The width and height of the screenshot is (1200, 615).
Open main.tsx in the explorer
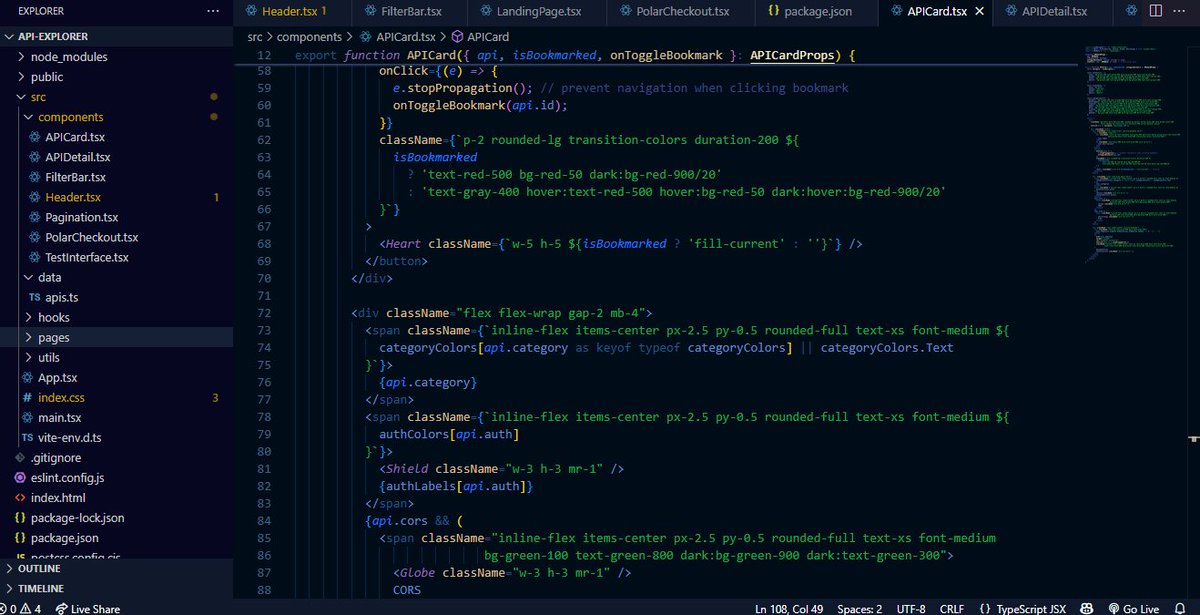click(59, 417)
